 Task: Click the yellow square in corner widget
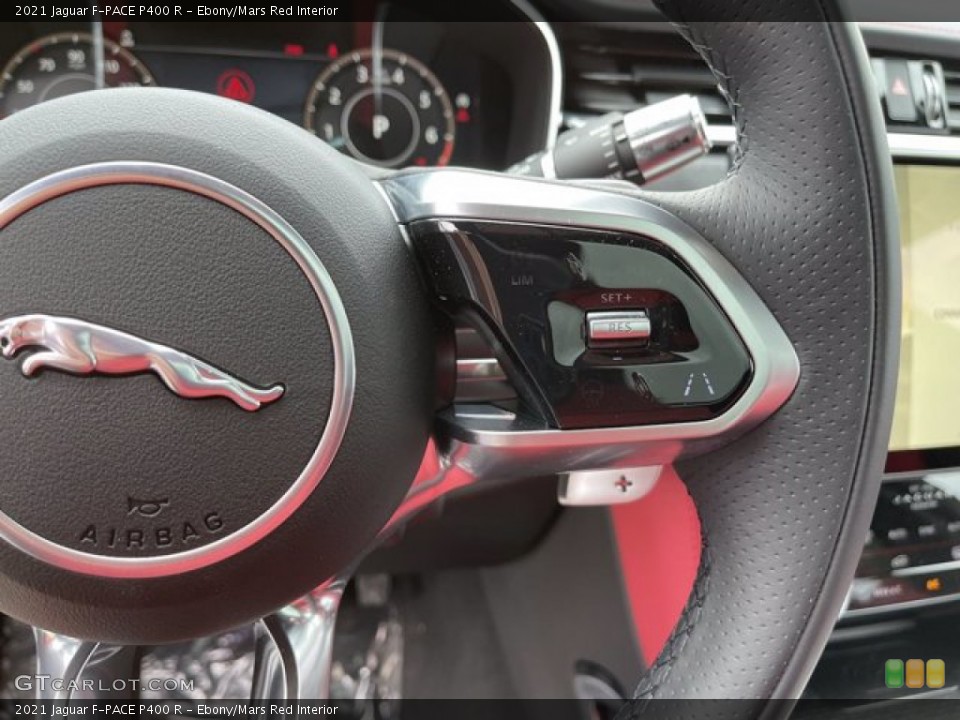(x=936, y=673)
